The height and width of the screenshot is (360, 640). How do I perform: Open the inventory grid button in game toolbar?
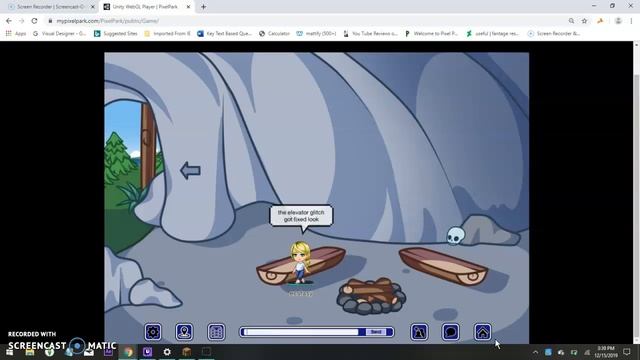[216, 332]
